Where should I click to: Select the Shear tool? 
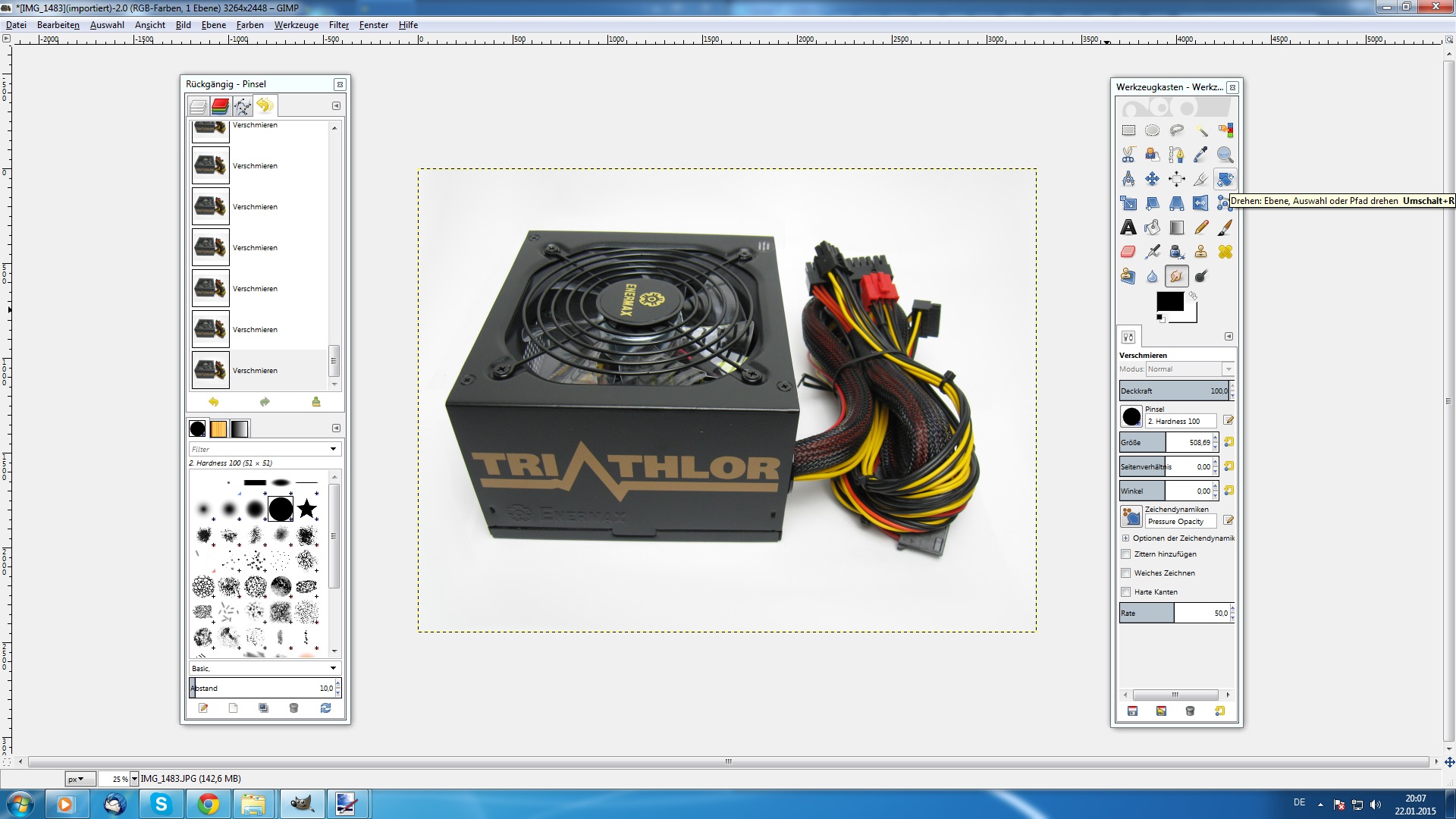click(1153, 203)
